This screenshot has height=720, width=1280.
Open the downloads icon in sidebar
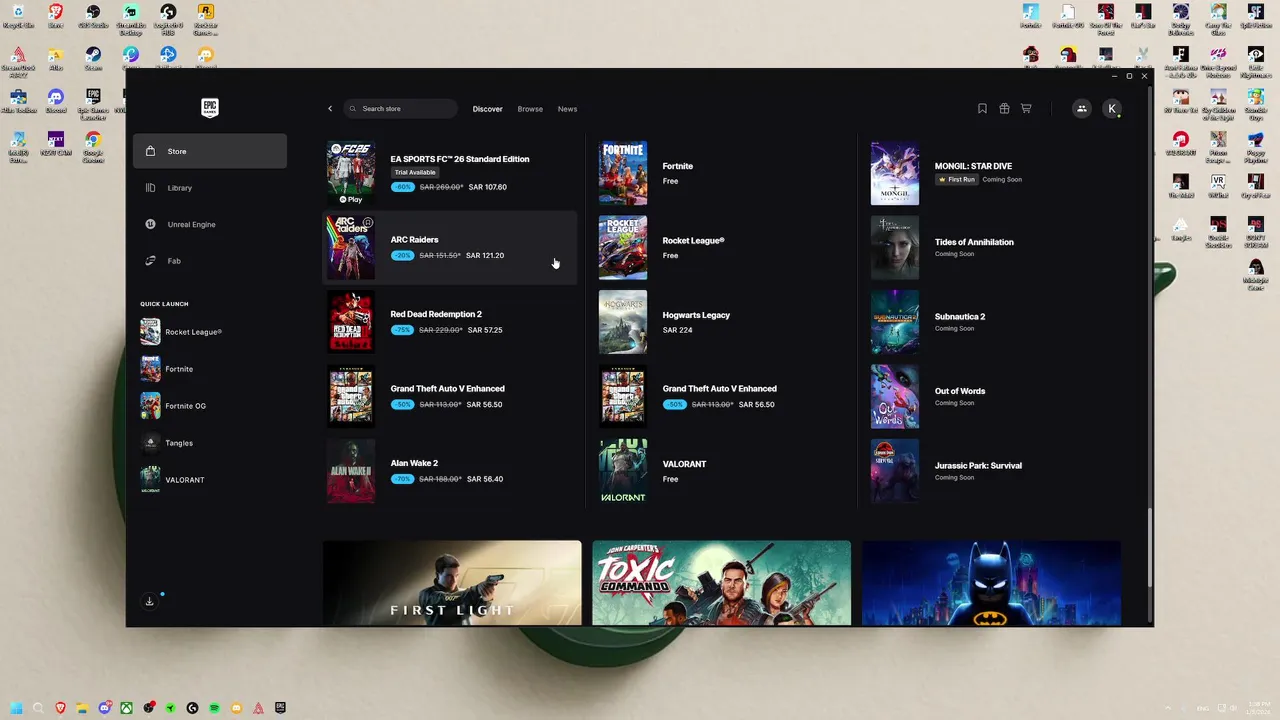[x=149, y=601]
